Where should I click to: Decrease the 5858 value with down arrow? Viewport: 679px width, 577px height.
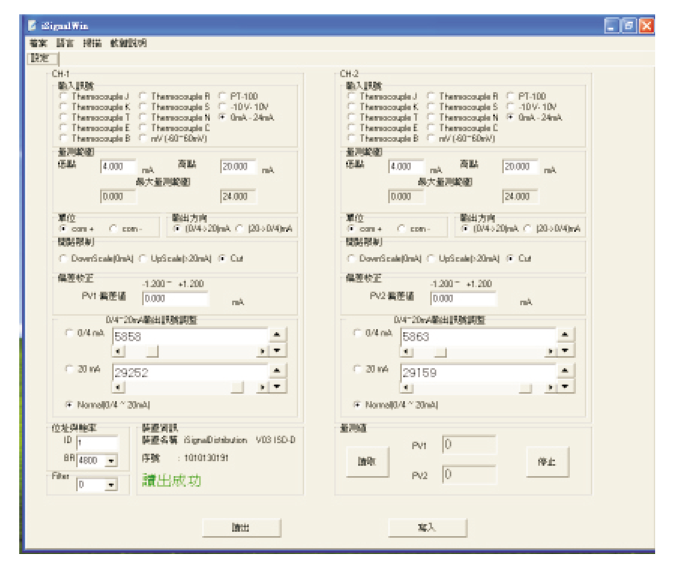point(277,350)
